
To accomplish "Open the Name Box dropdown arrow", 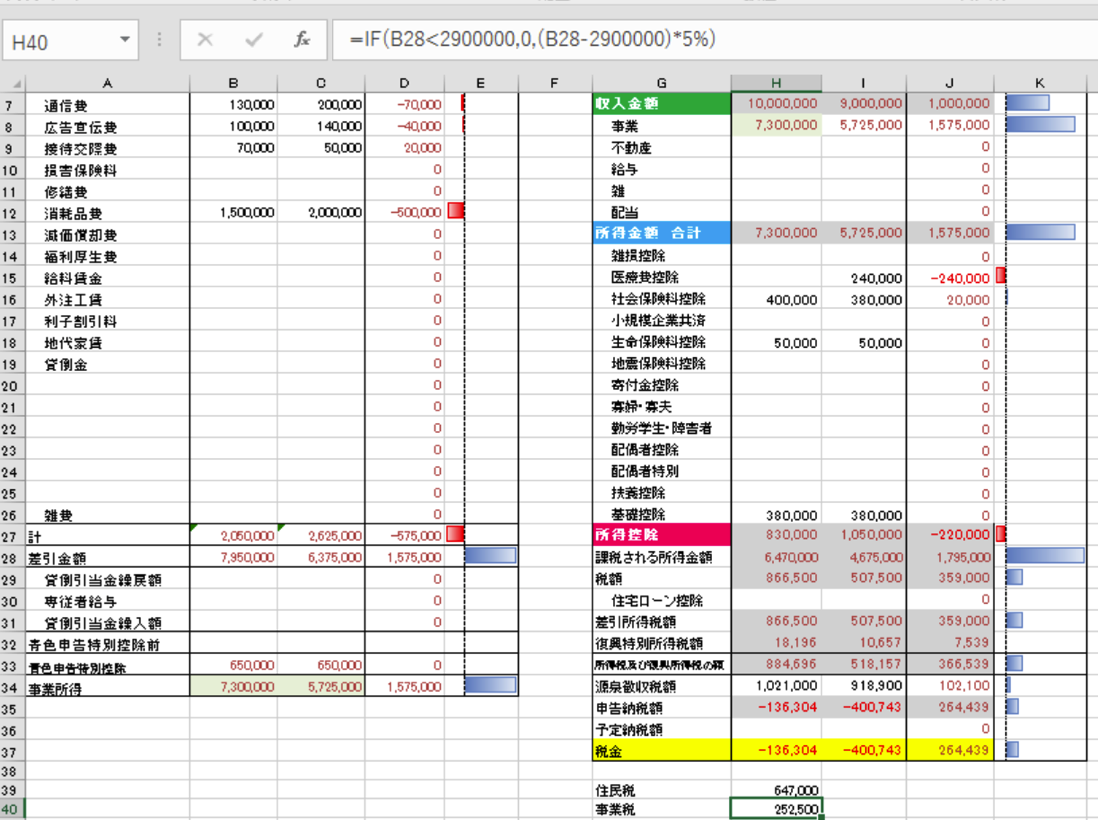I will 125,40.
